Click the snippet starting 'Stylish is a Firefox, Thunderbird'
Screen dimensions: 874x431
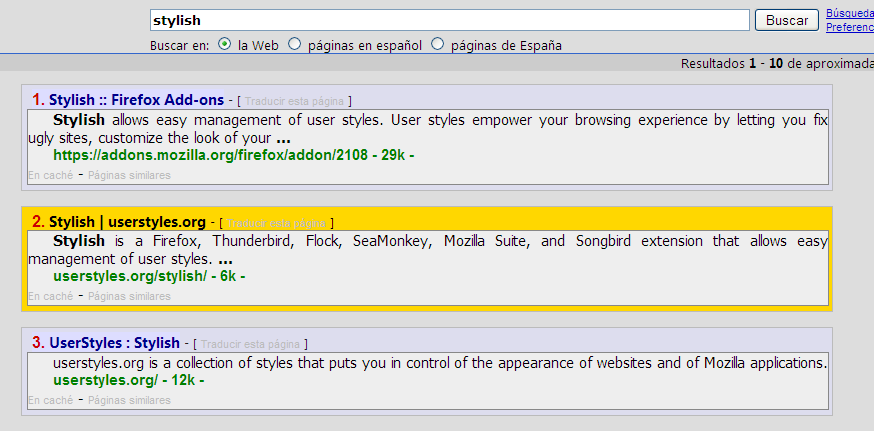click(428, 250)
